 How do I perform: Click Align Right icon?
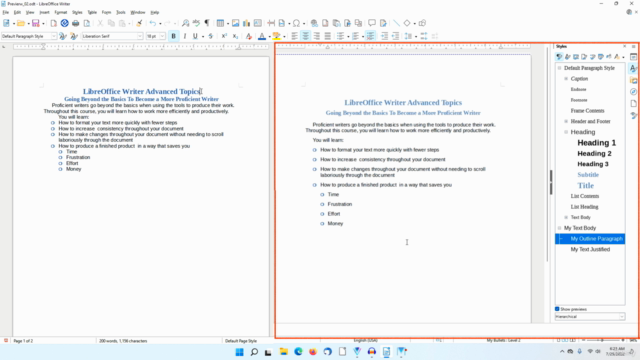pos(317,36)
